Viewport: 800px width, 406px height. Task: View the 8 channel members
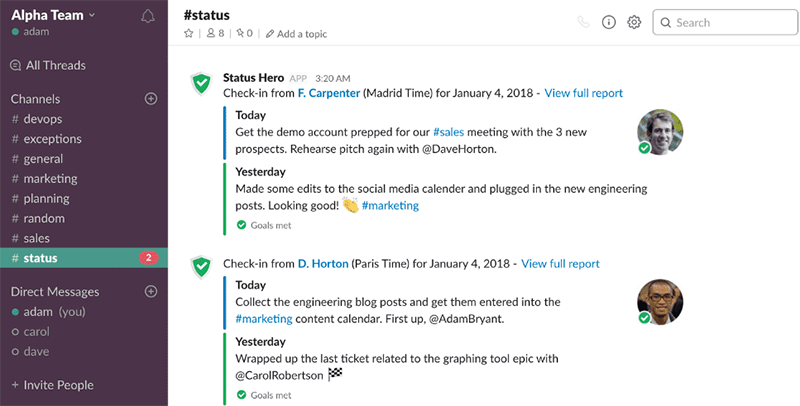click(215, 34)
